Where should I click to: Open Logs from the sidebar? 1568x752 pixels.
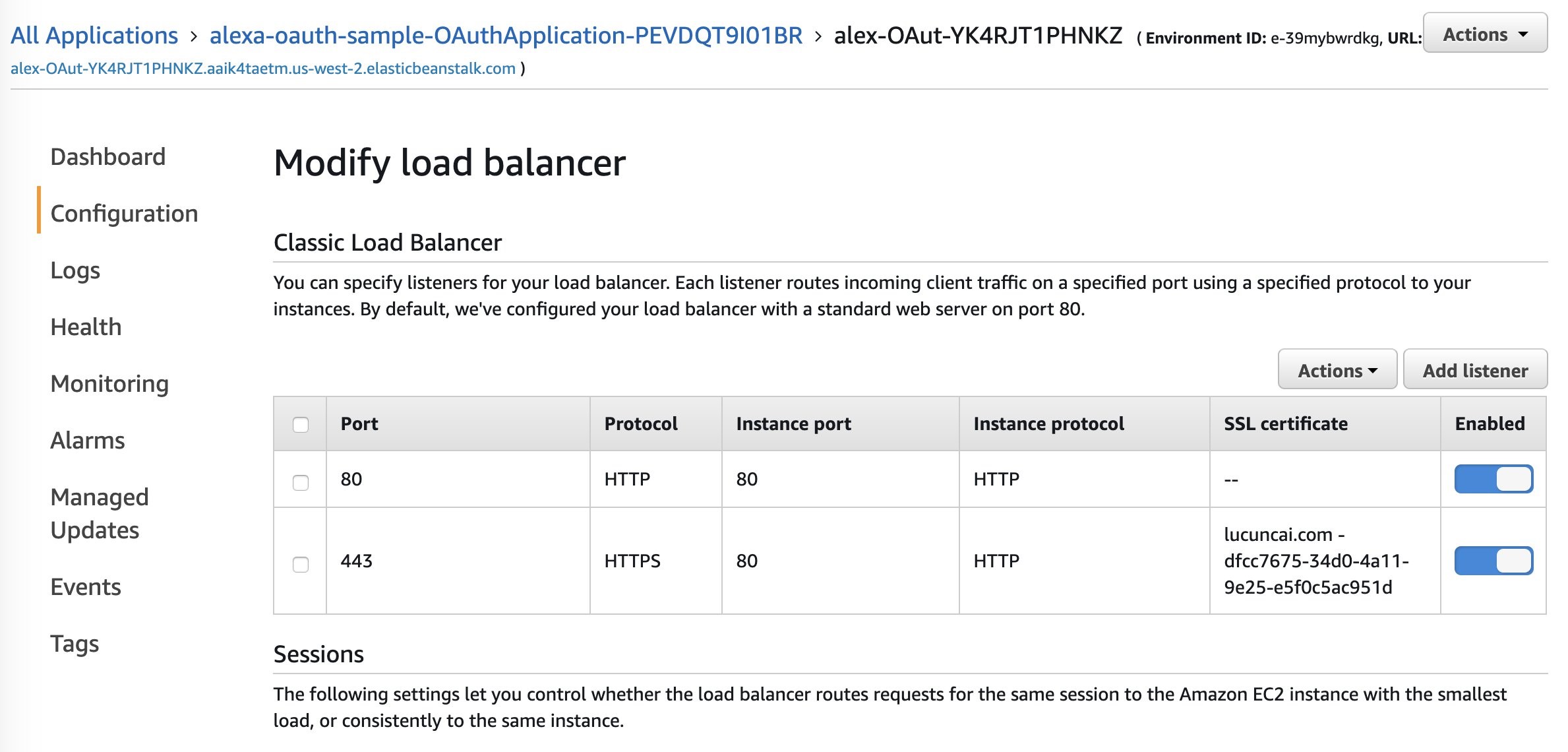pos(75,270)
